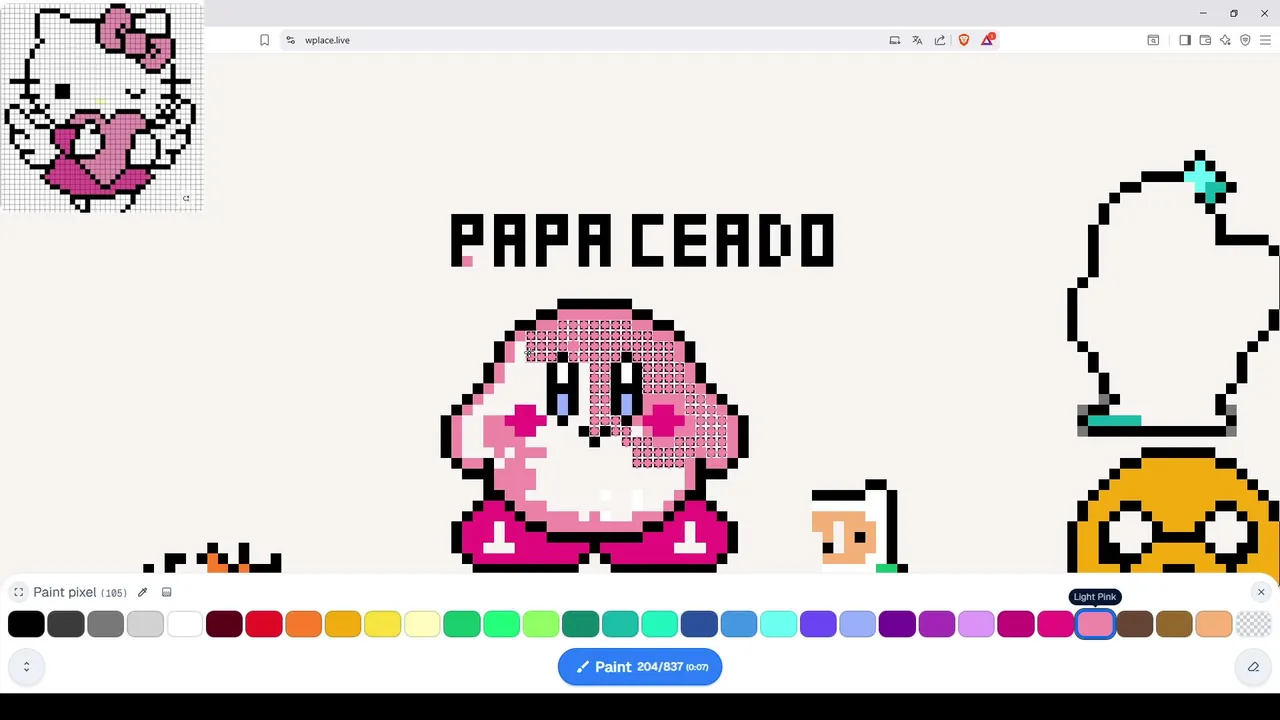Pick the Orange color swatch
This screenshot has height=720, width=1280.
pyautogui.click(x=303, y=624)
